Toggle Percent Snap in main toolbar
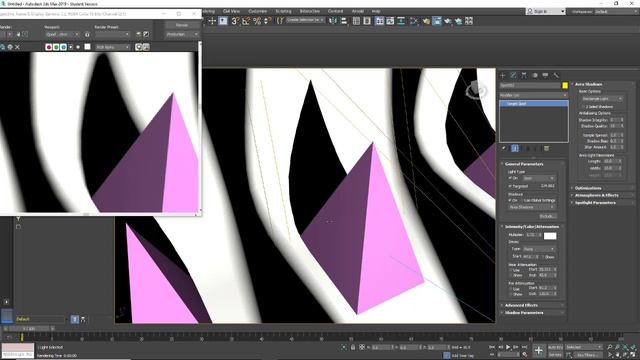The width and height of the screenshot is (640, 360). (x=257, y=21)
